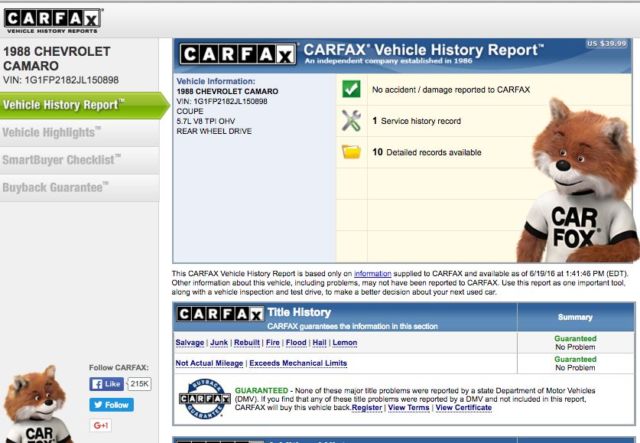Click the Salvage title link
The width and height of the screenshot is (640, 443).
(190, 343)
